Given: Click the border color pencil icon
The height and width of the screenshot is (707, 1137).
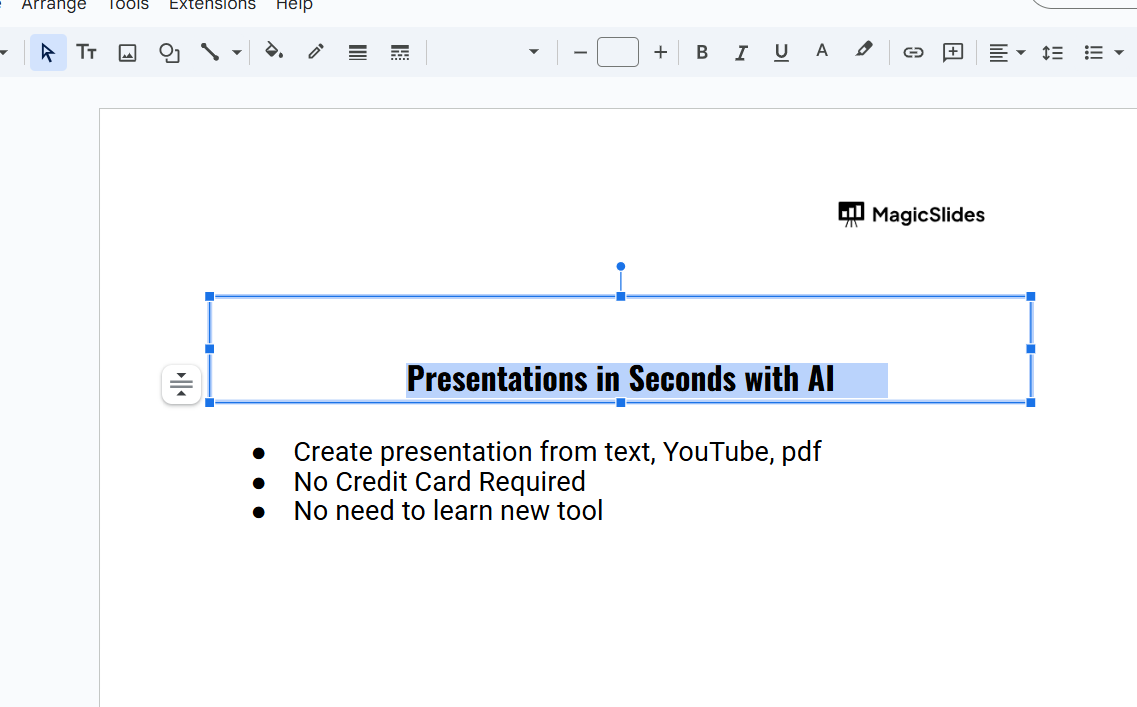Looking at the screenshot, I should [316, 53].
